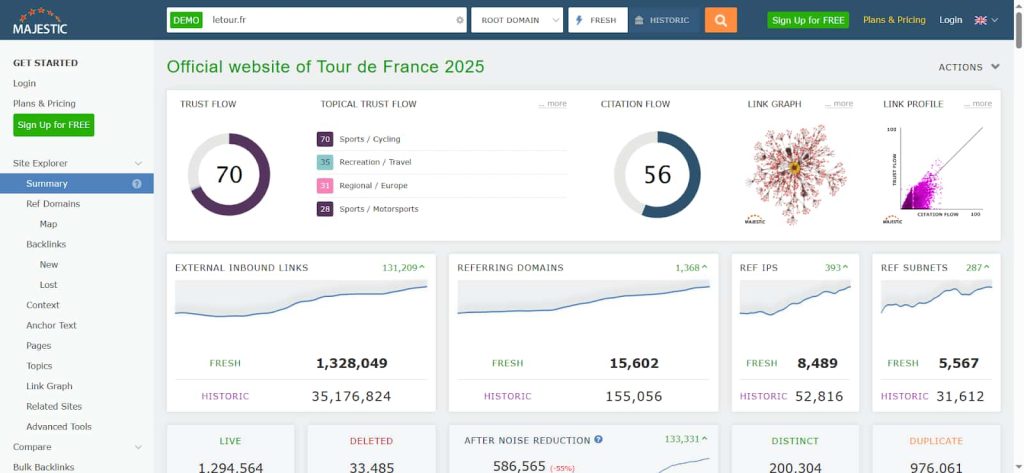This screenshot has width=1024, height=473.
Task: Click the orange search magnifier button
Action: pos(721,20)
